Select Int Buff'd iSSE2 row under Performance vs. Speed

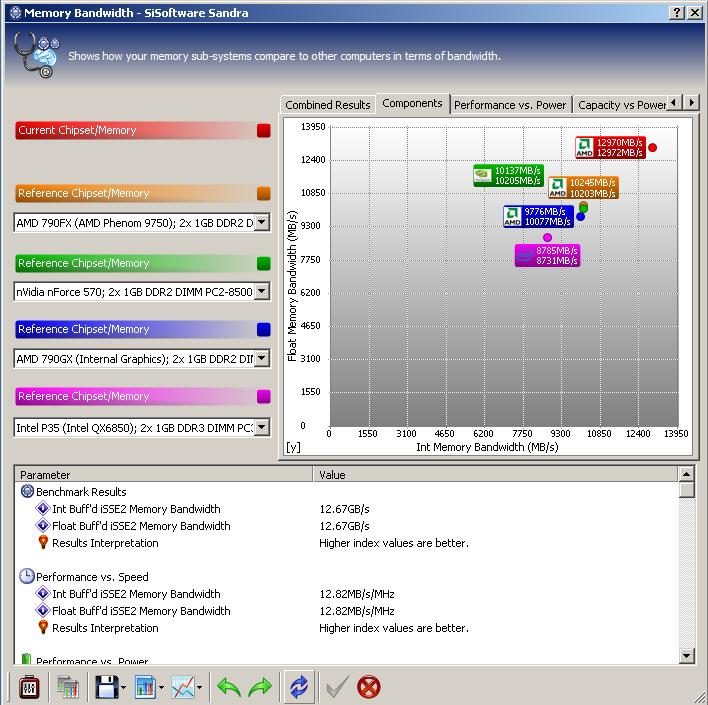point(136,594)
